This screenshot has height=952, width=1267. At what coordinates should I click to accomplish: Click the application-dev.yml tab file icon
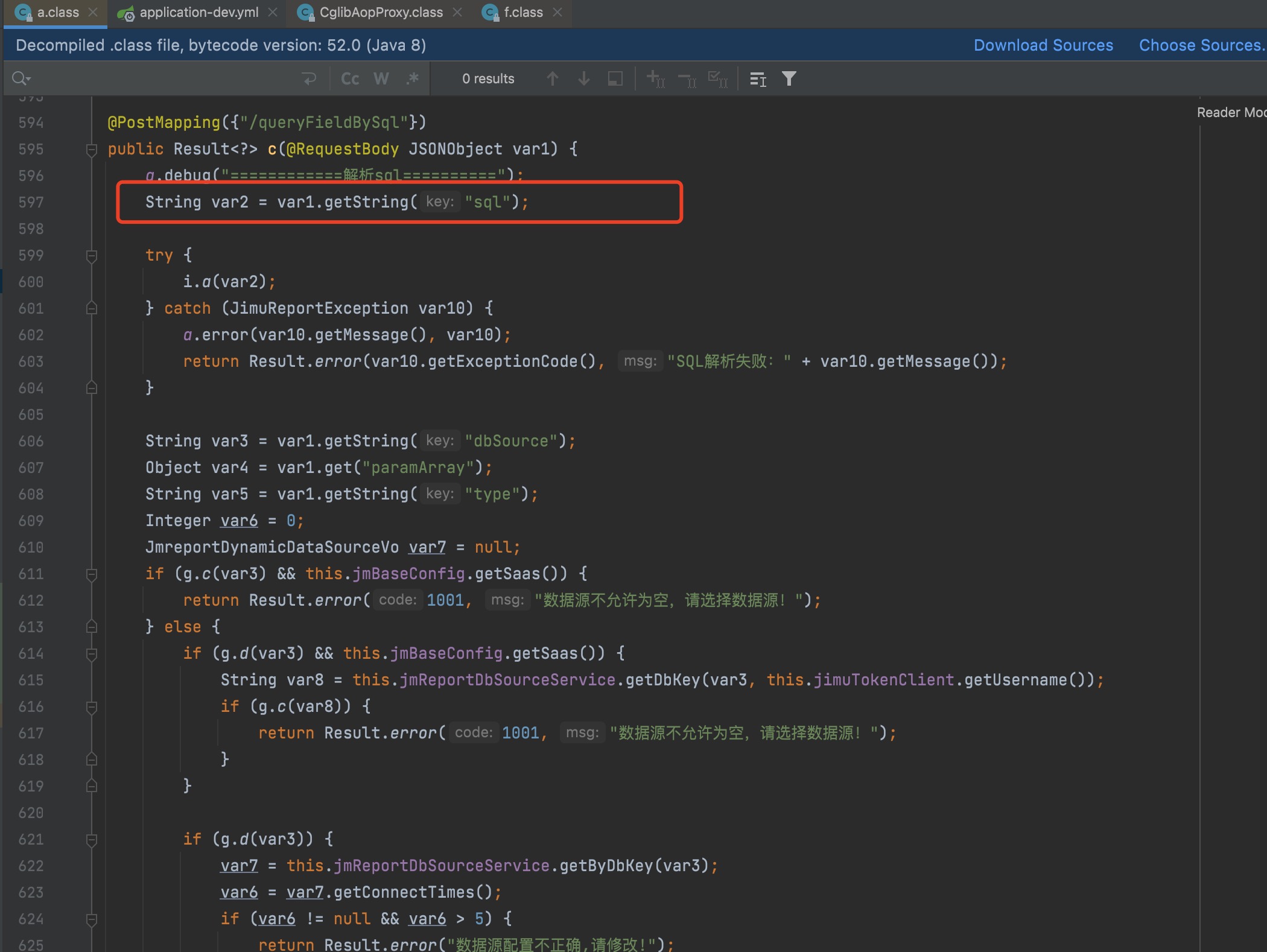pyautogui.click(x=126, y=13)
